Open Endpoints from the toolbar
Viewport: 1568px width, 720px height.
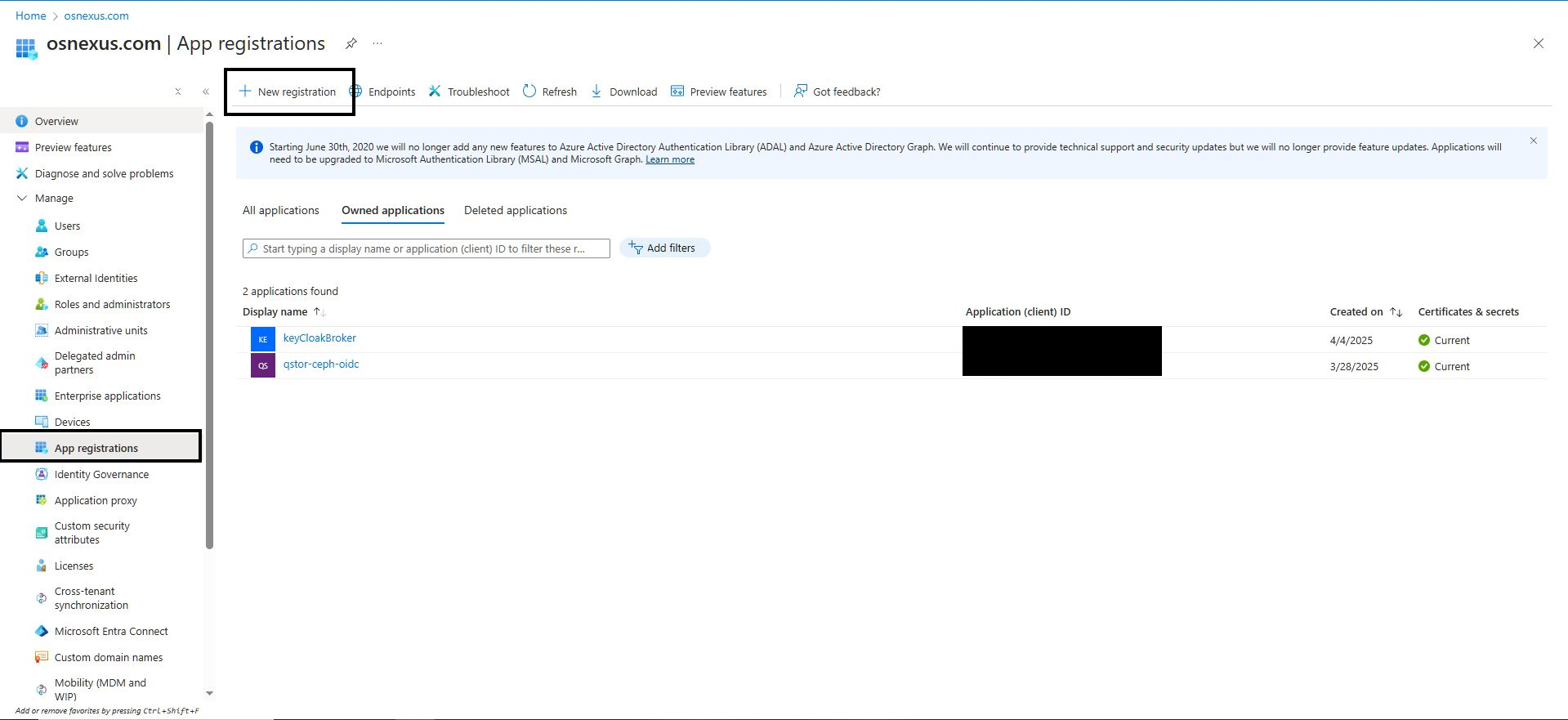tap(382, 92)
